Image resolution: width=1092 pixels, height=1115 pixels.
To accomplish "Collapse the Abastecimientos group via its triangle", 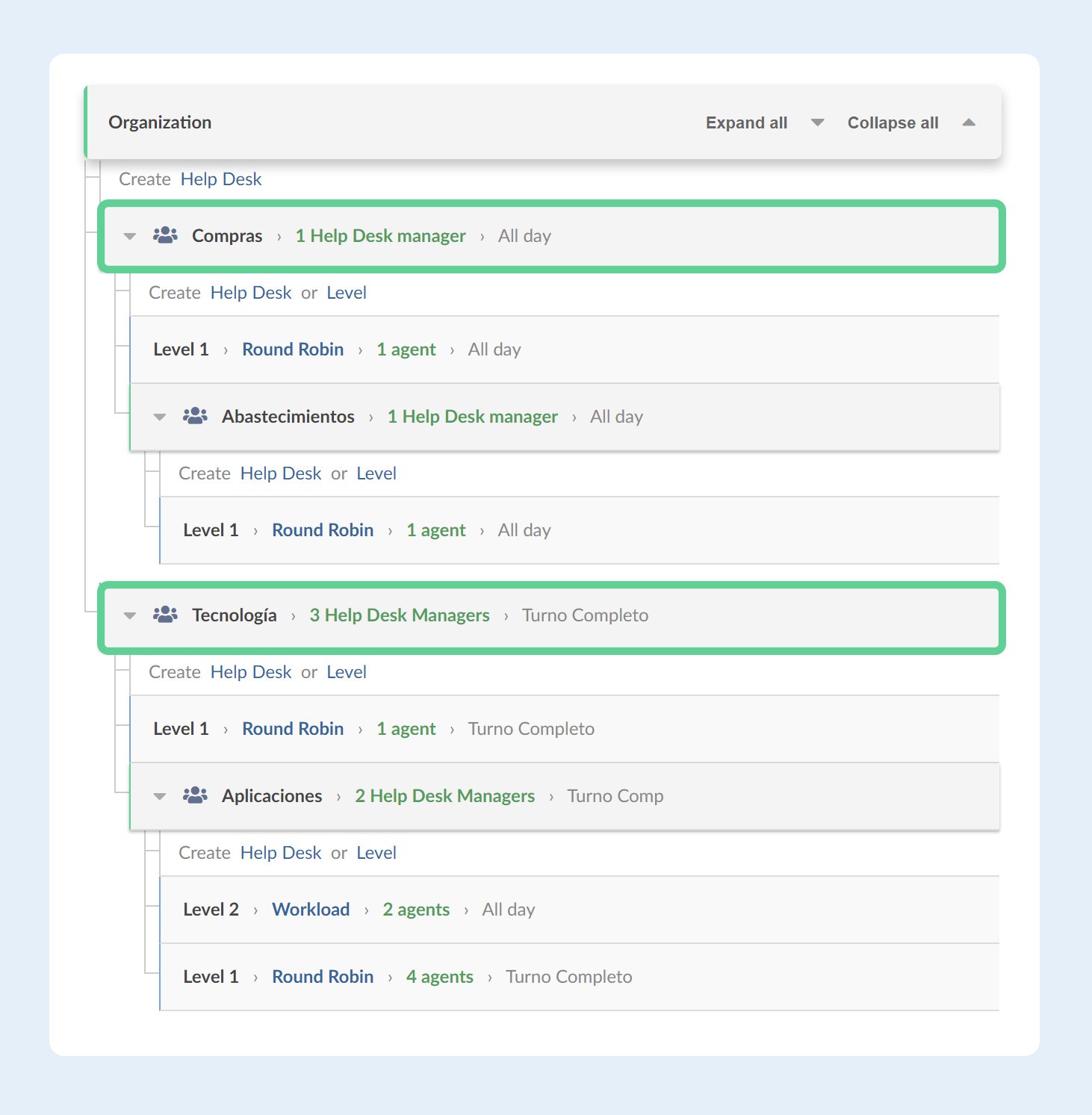I will tap(160, 416).
